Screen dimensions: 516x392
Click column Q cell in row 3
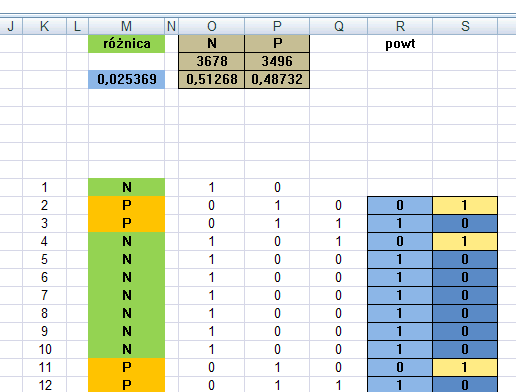pos(338,223)
